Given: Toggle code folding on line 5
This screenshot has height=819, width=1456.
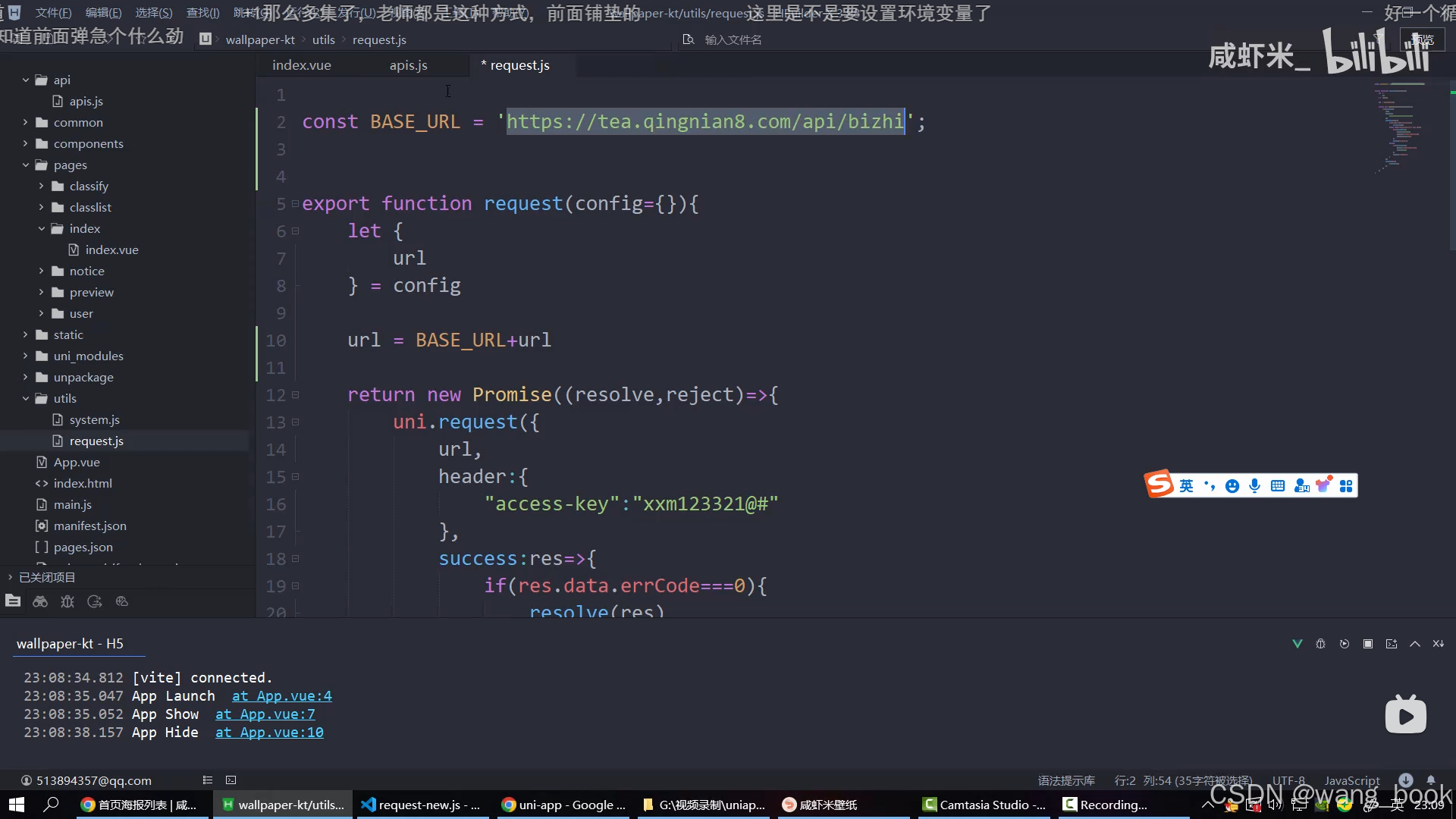Looking at the screenshot, I should [295, 204].
